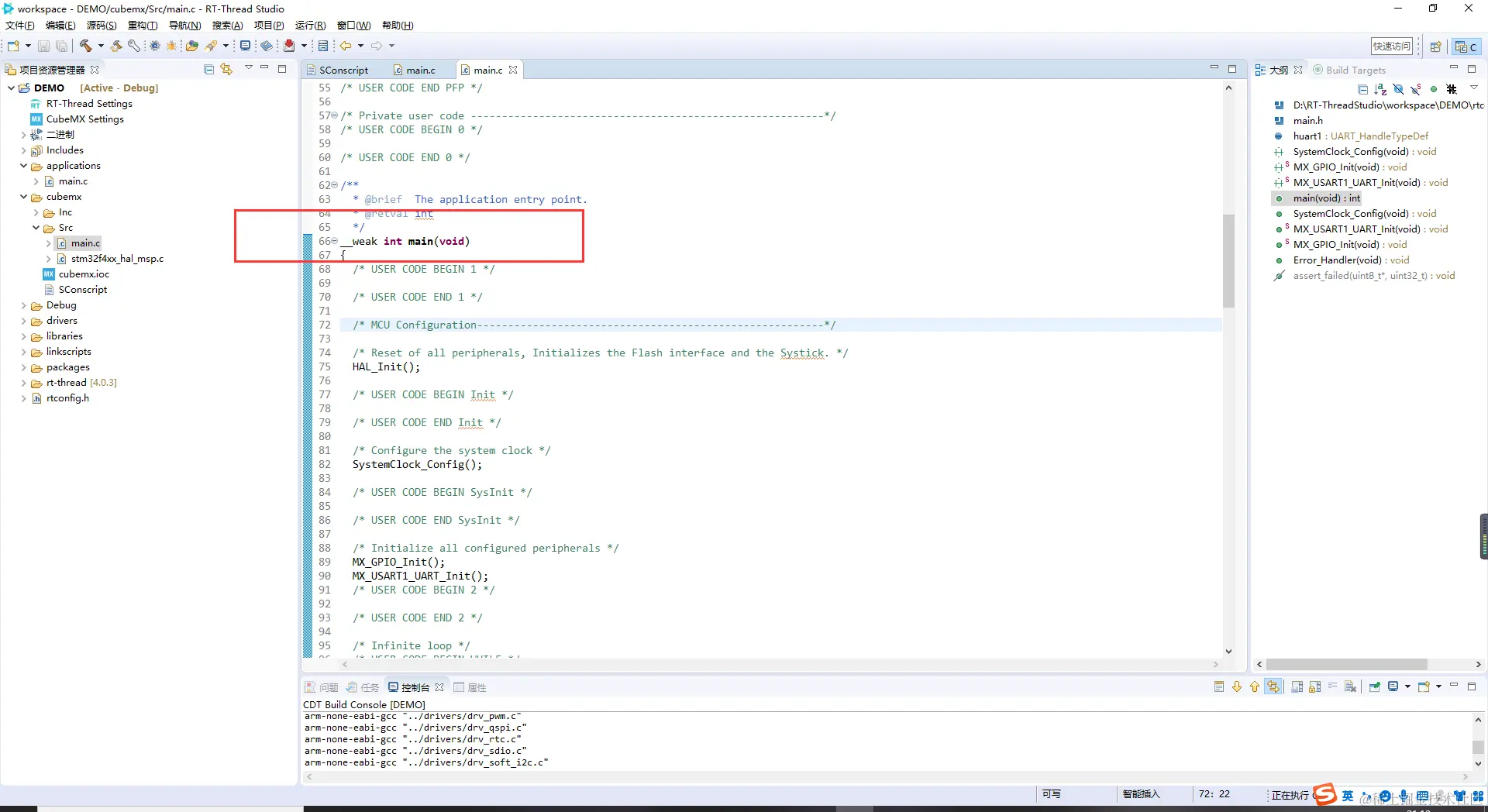
Task: Open the New project dropdown arrow
Action: [28, 46]
